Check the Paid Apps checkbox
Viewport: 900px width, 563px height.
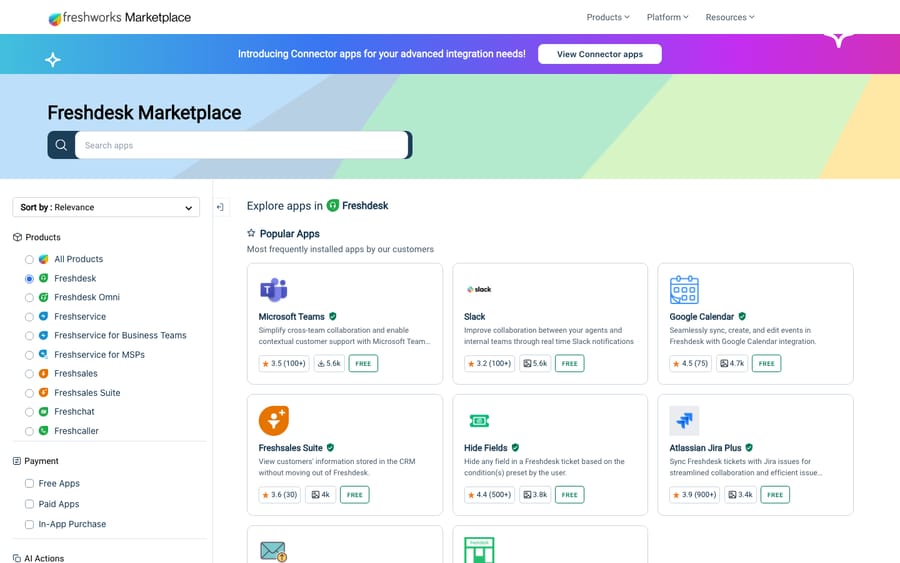click(29, 504)
